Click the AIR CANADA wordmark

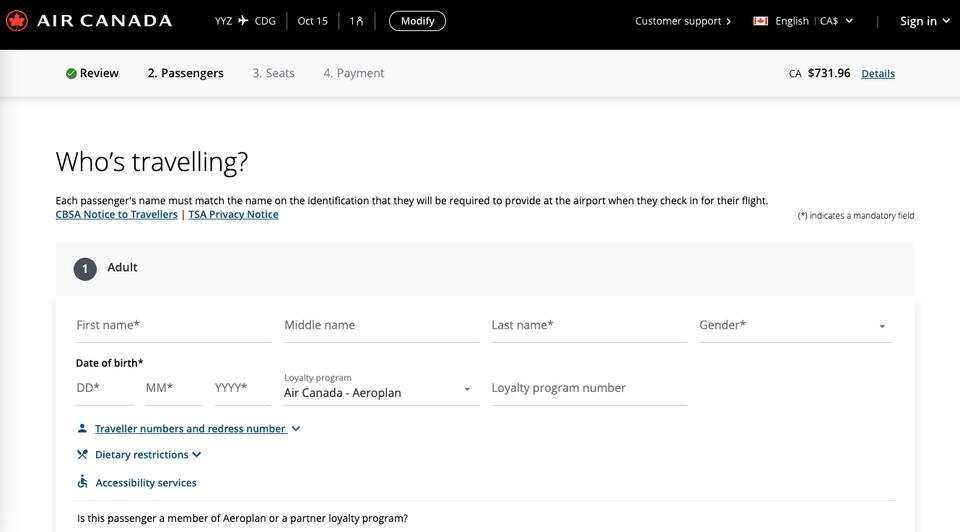[x=105, y=21]
